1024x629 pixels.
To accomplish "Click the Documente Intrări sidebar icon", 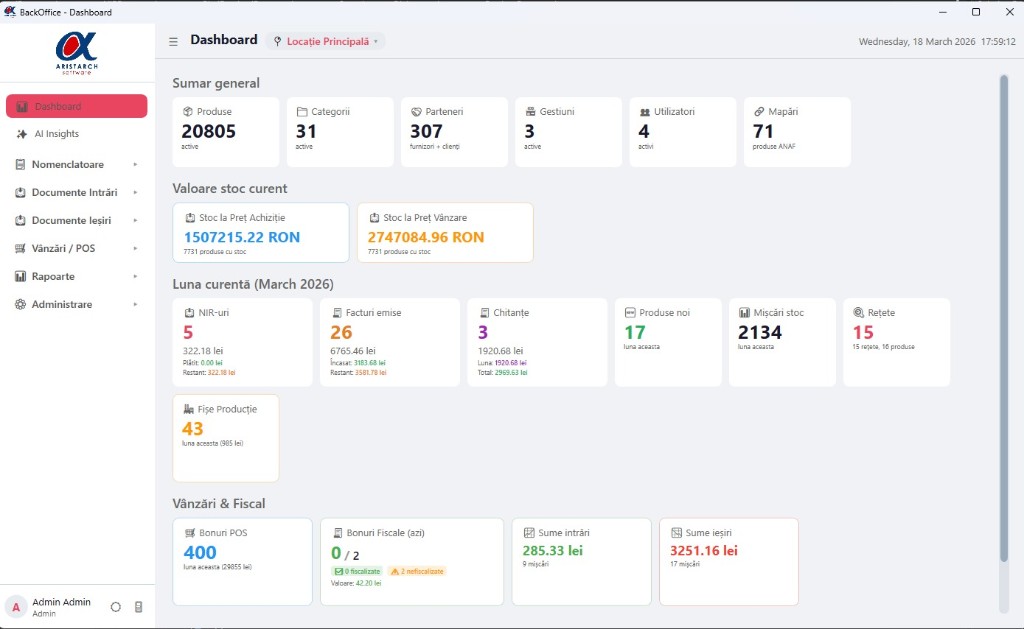I will [x=20, y=193].
